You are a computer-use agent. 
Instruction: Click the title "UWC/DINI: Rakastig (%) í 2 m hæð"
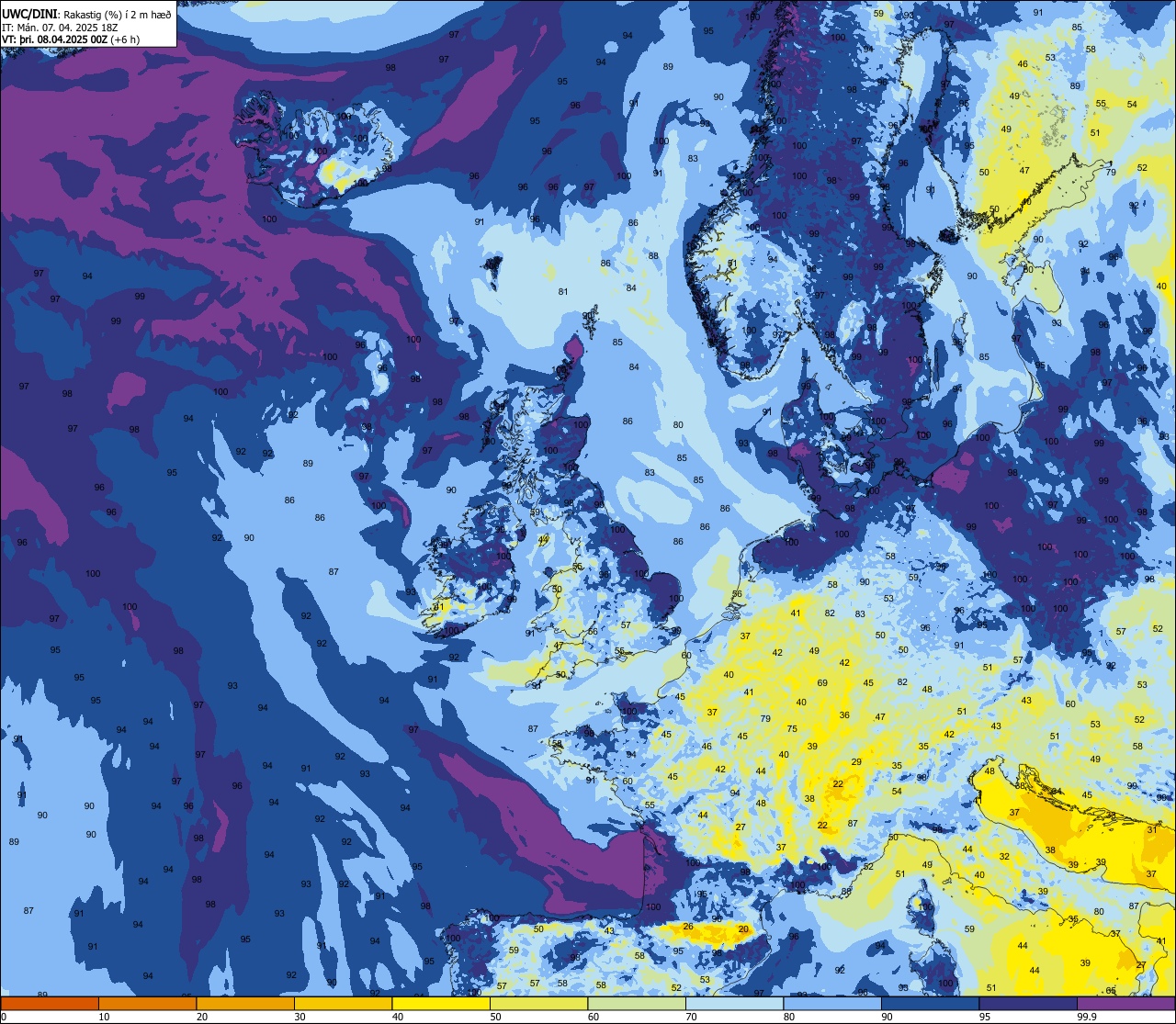tap(85, 15)
